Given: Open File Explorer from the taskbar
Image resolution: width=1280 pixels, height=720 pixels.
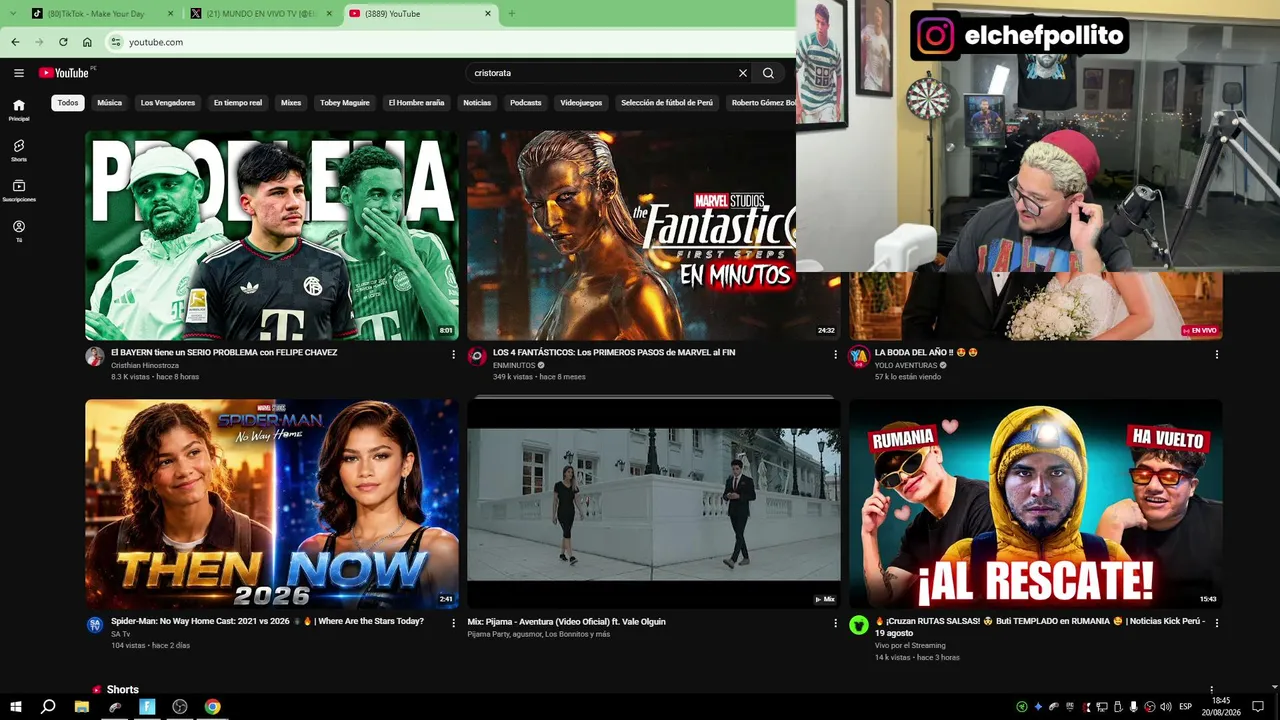Looking at the screenshot, I should coord(82,707).
